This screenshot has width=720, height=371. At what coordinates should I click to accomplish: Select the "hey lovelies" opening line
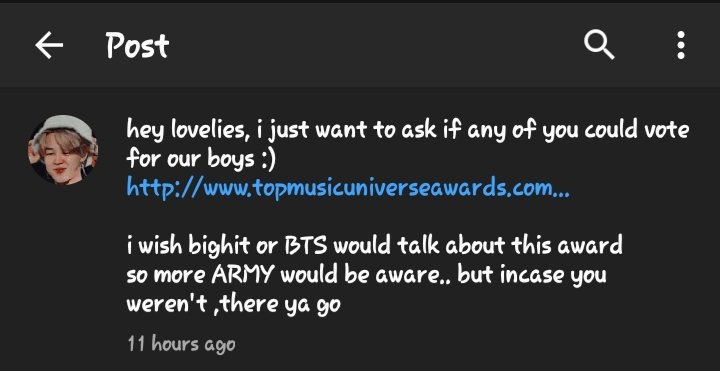pos(407,131)
